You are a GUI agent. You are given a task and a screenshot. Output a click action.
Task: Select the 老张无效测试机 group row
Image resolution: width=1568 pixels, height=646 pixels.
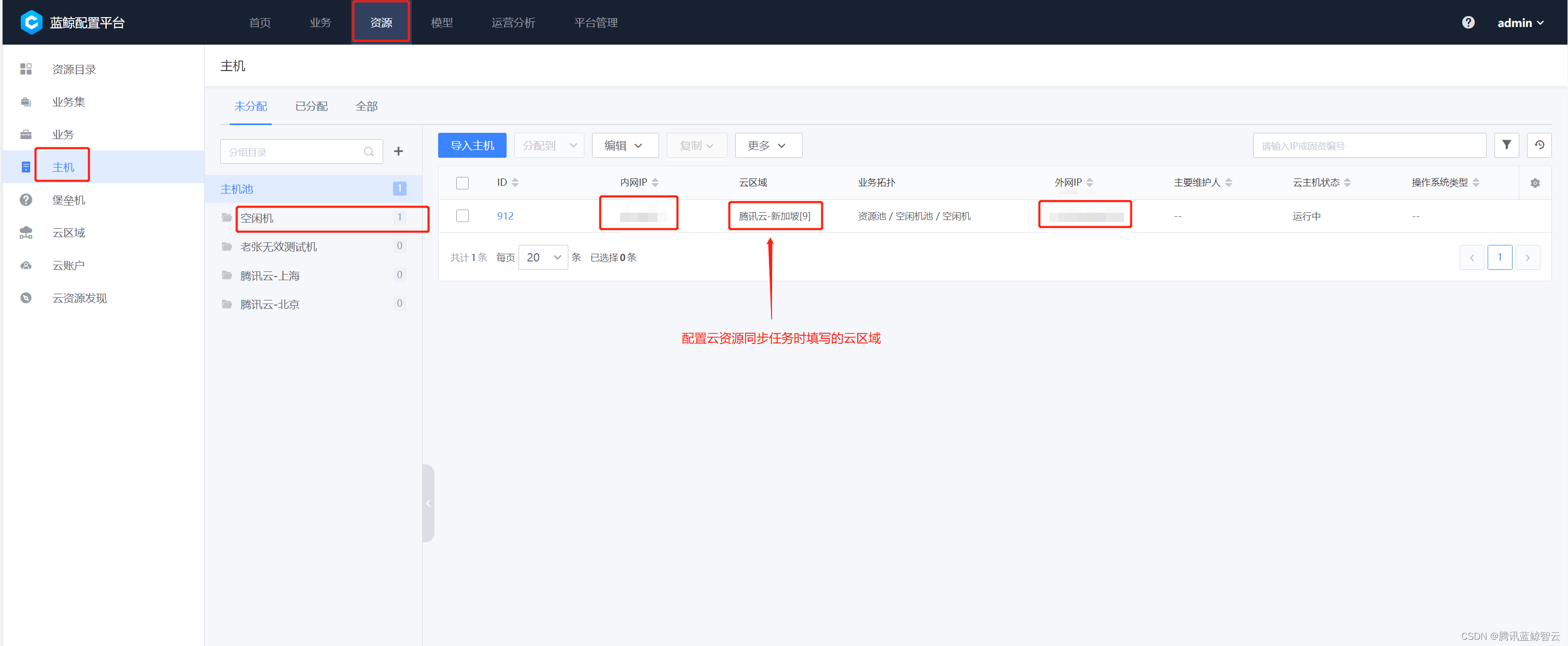coord(313,246)
